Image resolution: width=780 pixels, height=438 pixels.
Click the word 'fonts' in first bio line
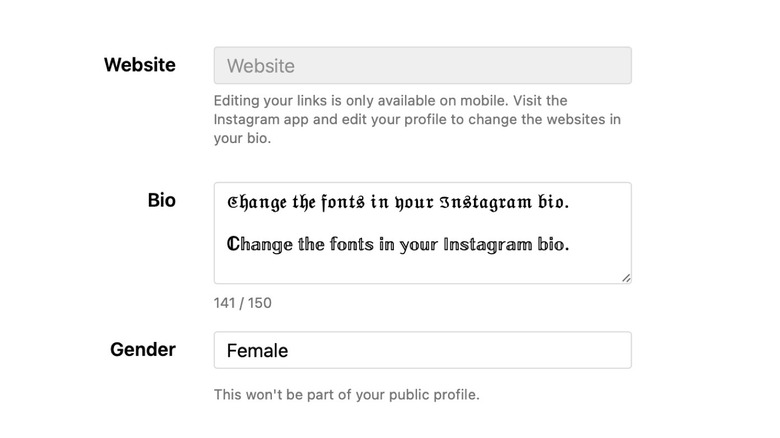(343, 203)
